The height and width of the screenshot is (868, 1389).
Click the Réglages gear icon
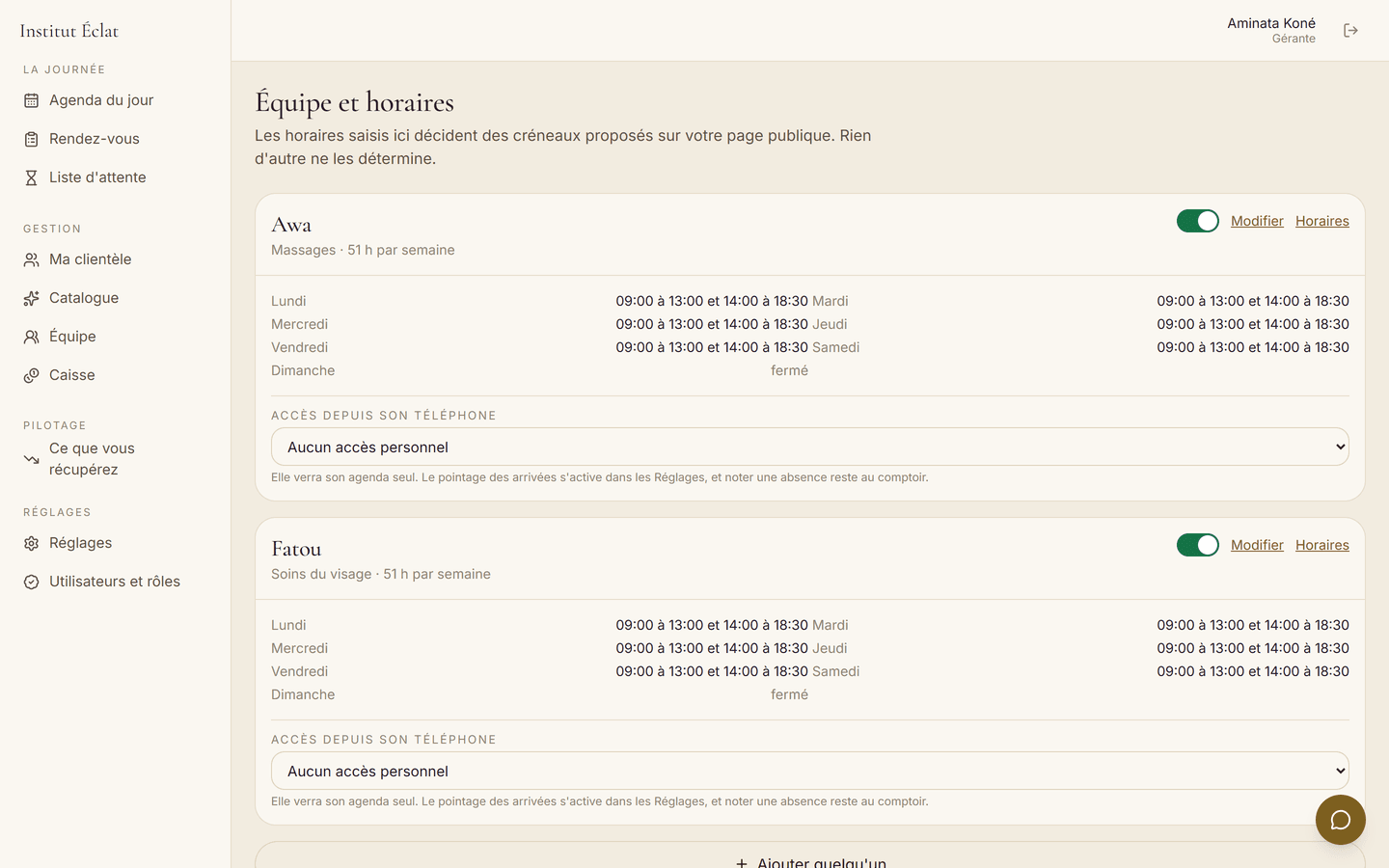tap(31, 543)
